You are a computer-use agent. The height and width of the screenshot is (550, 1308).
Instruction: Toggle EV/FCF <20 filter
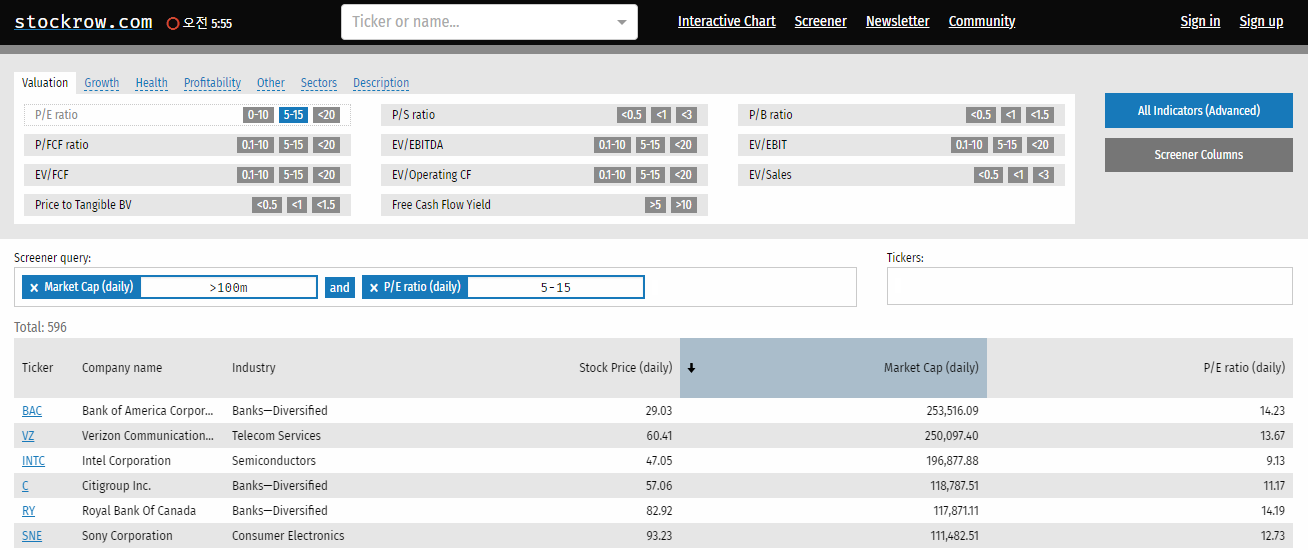point(326,175)
